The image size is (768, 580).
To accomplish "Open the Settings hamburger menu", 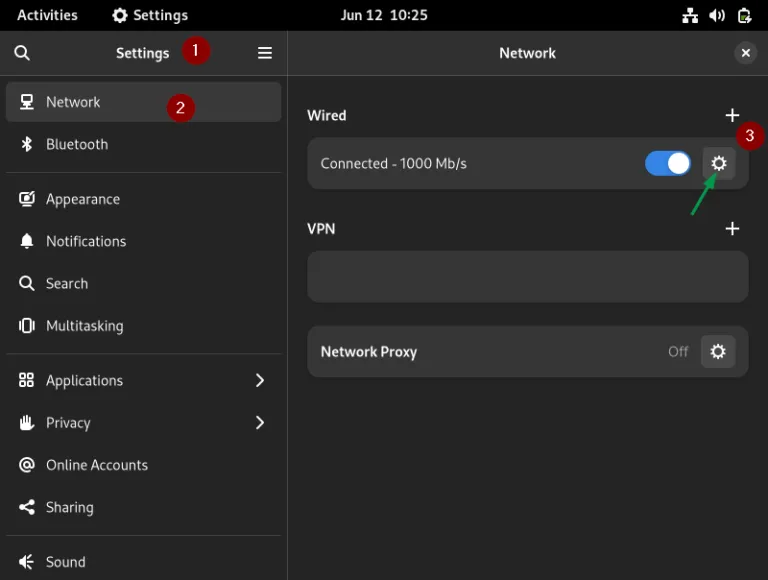I will [265, 52].
